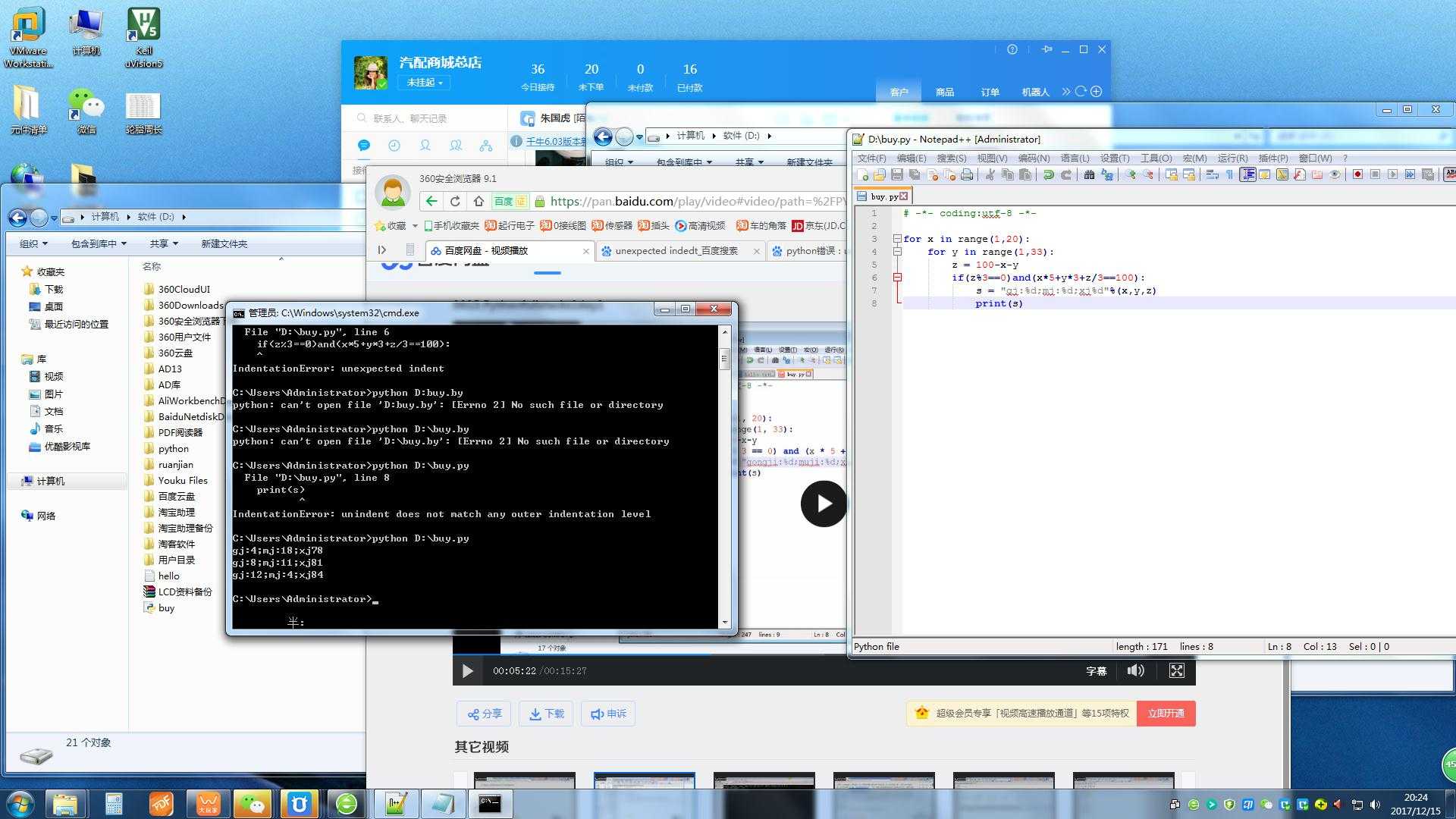Click reload icon in 360 browser
This screenshot has width=1456, height=819.
[455, 201]
